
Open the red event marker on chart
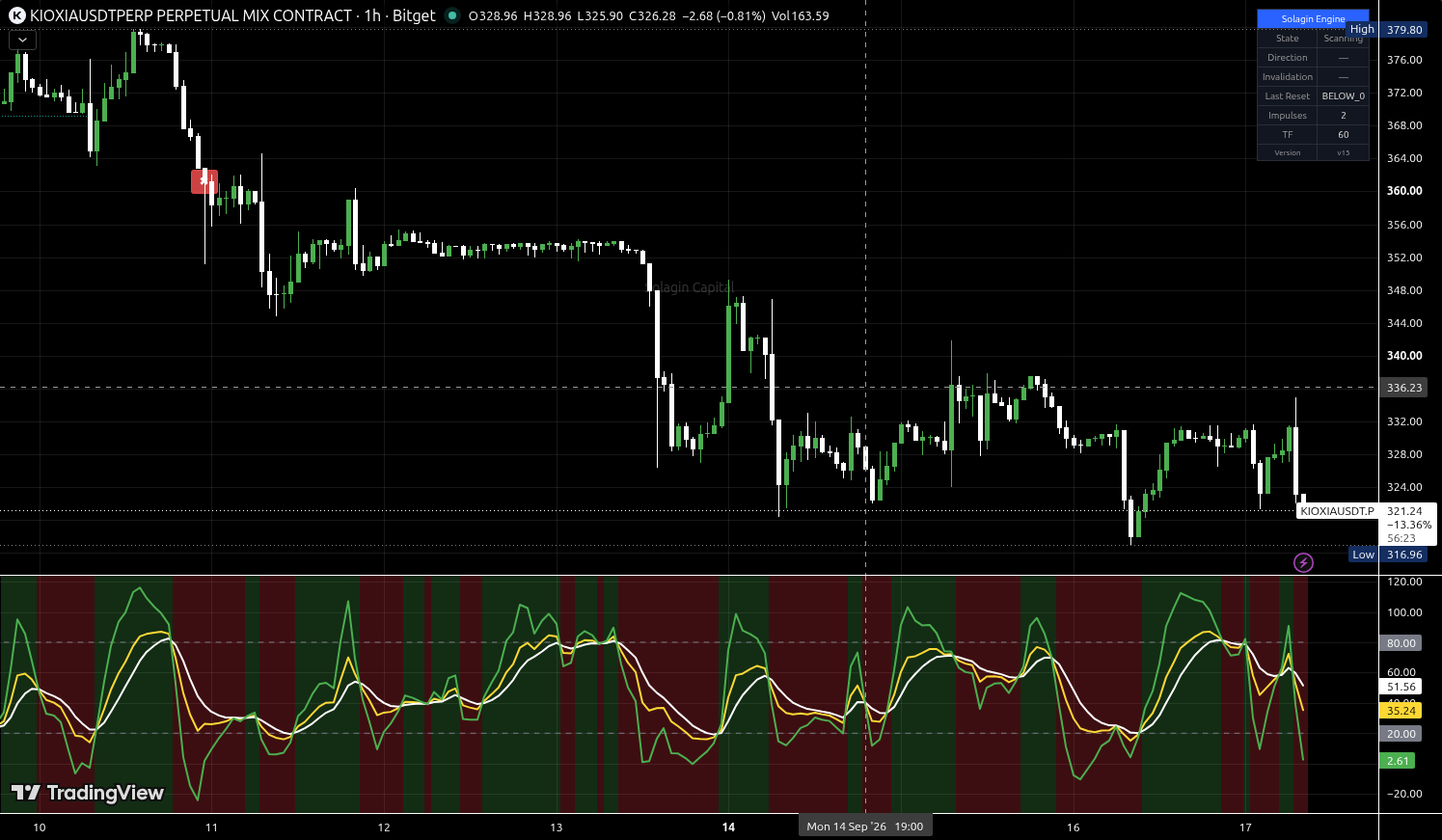pos(204,180)
